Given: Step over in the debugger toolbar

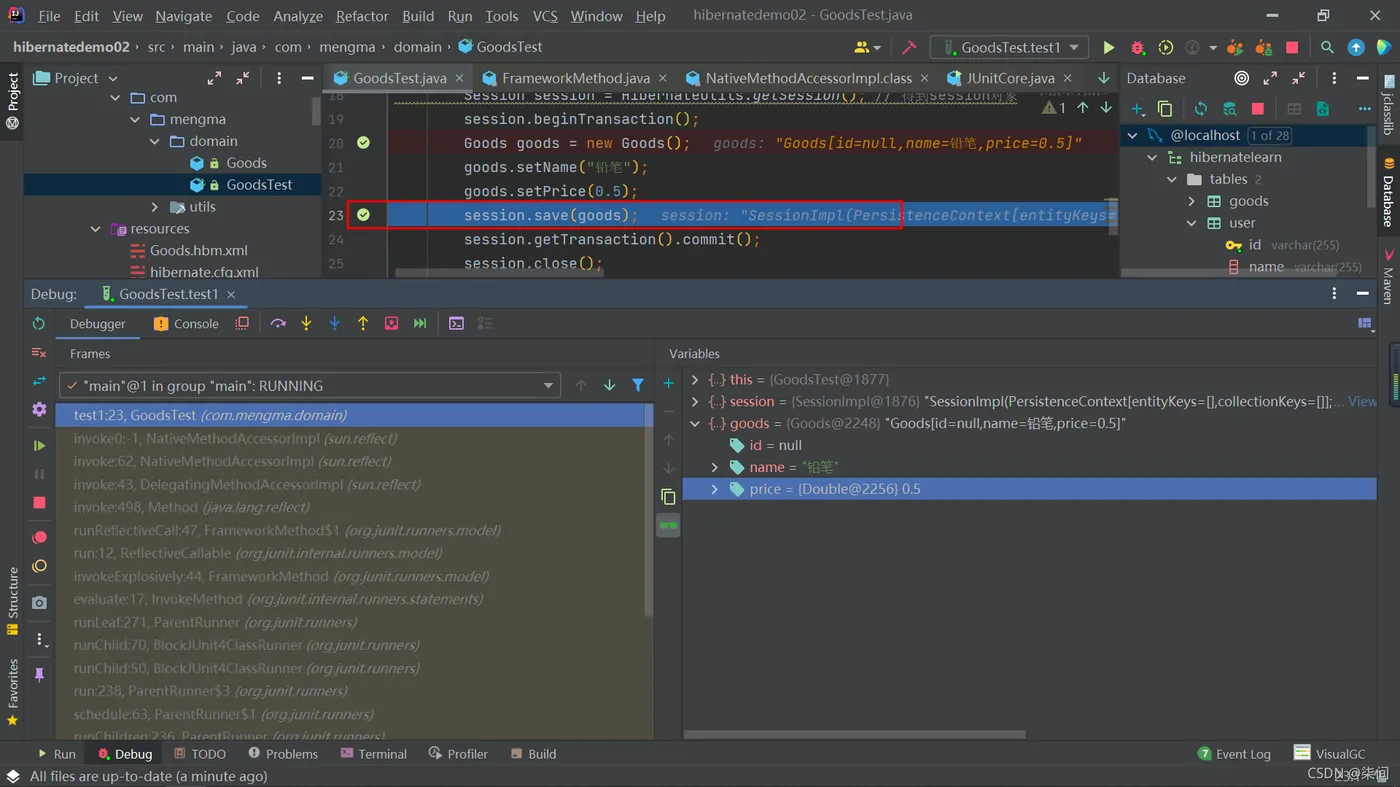Looking at the screenshot, I should [278, 324].
